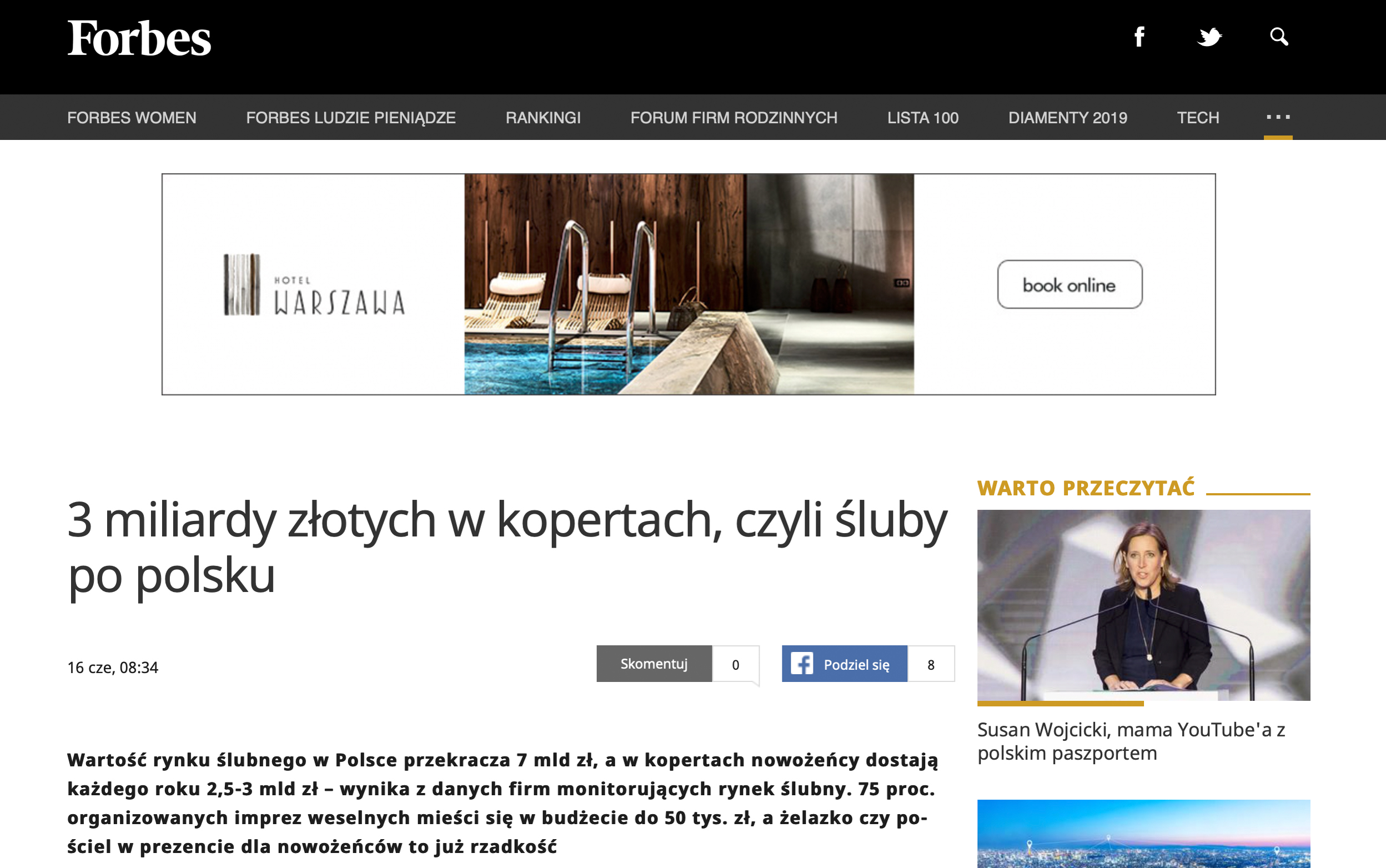Open the city skyline article thumbnail

click(x=1143, y=834)
